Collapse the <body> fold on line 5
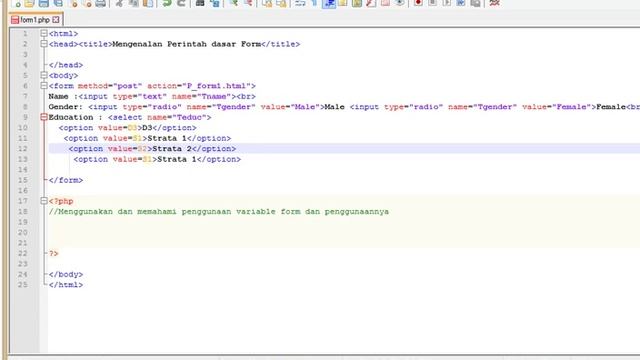Screen dimensions: 640x360 click(44, 75)
